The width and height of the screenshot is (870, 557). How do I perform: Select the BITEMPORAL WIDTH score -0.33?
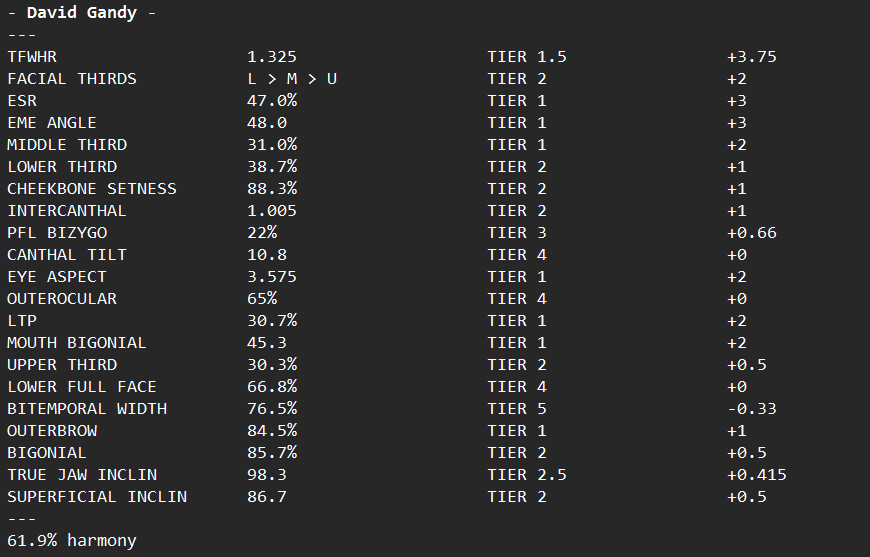(x=752, y=409)
